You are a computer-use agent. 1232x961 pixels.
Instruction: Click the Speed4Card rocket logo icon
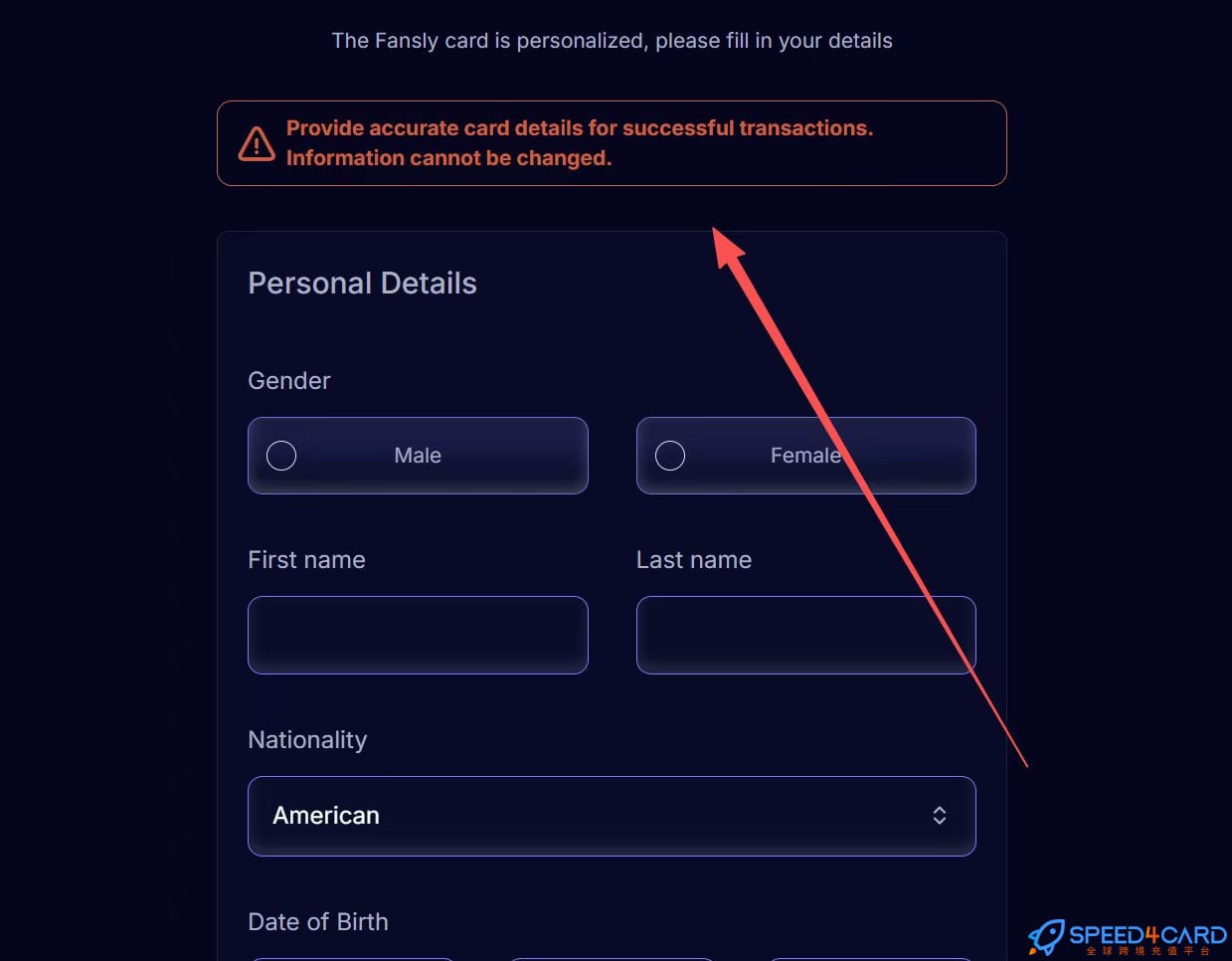[x=1046, y=936]
